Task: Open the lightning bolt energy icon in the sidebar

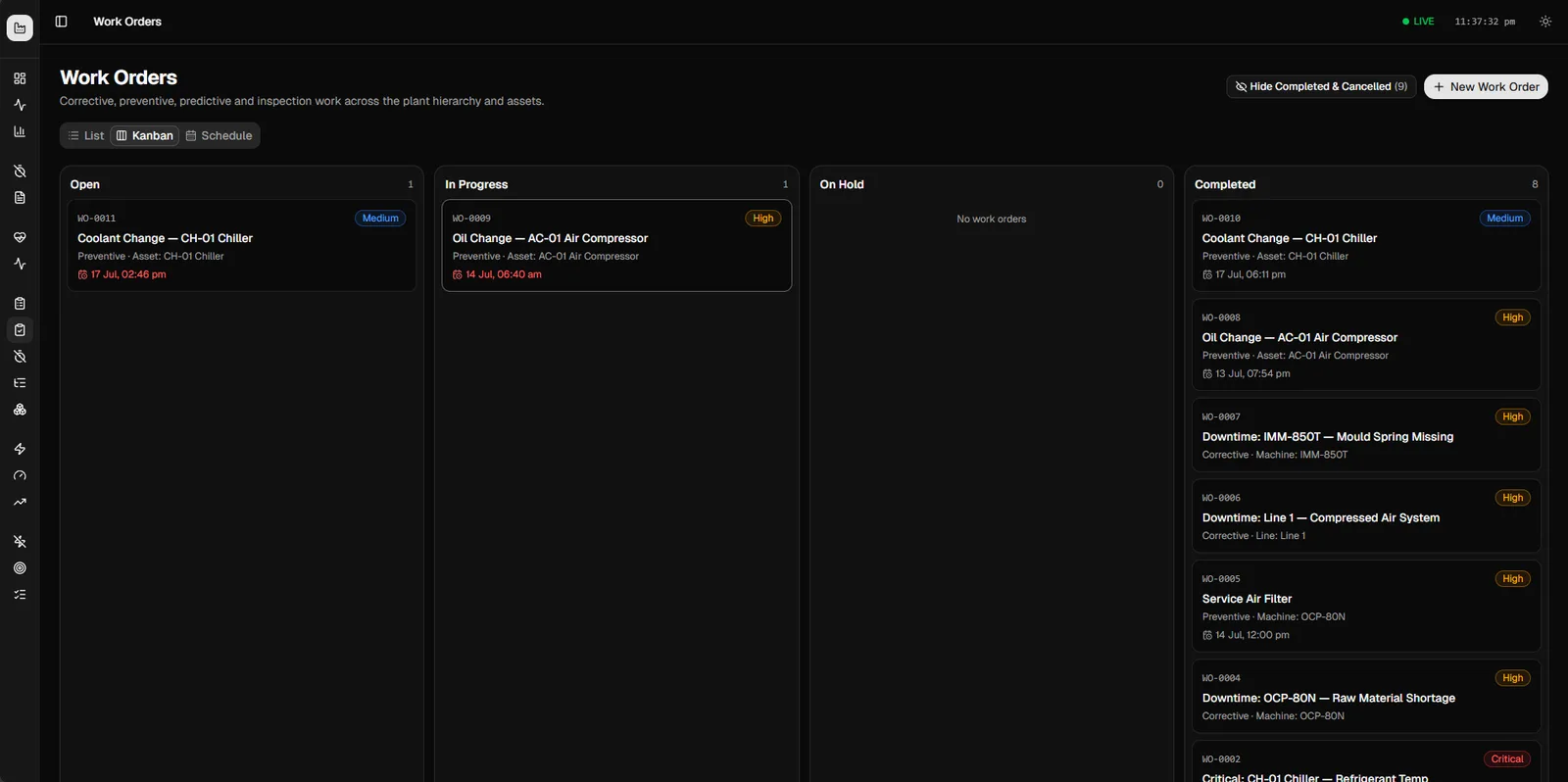Action: (20, 449)
